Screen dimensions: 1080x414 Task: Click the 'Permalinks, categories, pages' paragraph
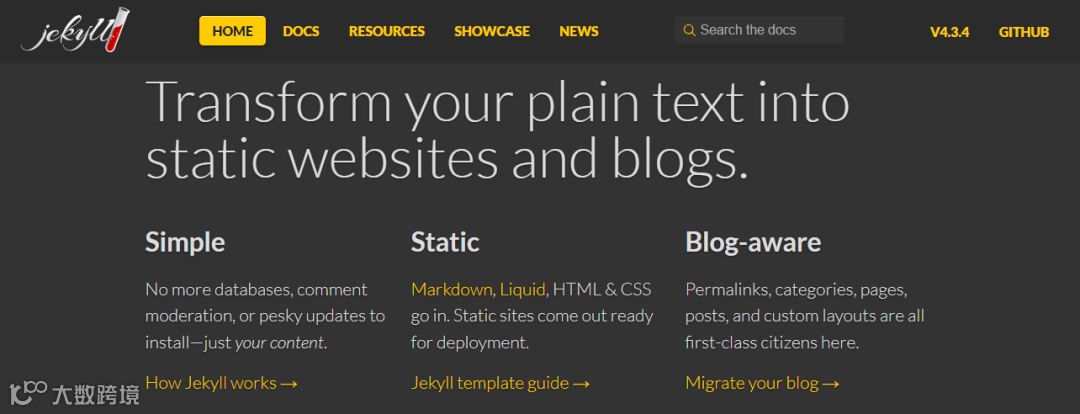tap(804, 316)
